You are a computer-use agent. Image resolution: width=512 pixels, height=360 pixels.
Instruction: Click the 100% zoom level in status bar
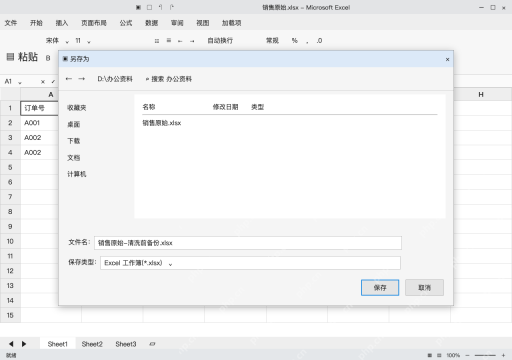(453, 355)
